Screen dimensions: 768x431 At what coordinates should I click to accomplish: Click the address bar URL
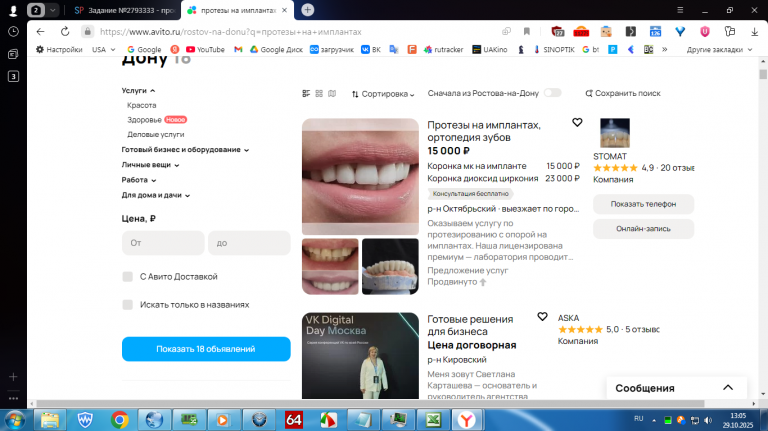pos(230,31)
